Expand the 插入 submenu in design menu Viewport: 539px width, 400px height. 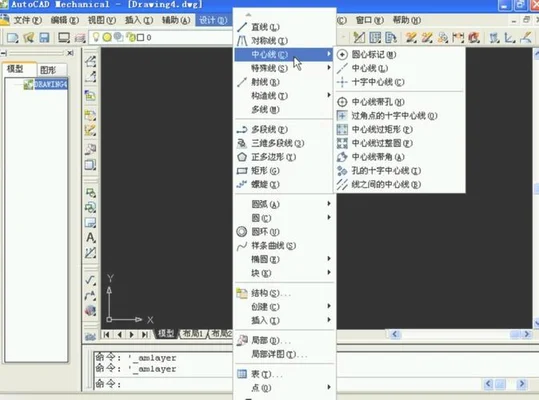click(x=284, y=320)
